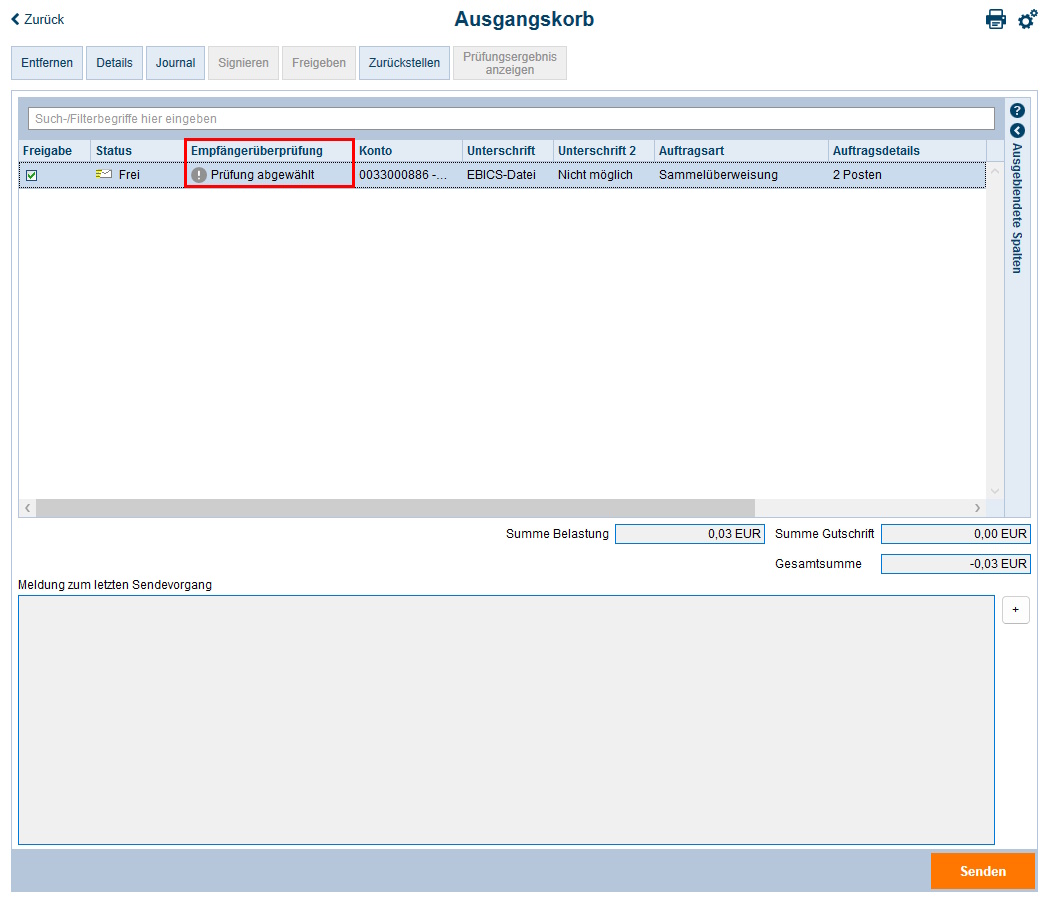Expand the message box with the plus button
Image resolution: width=1042 pixels, height=897 pixels.
(1015, 609)
